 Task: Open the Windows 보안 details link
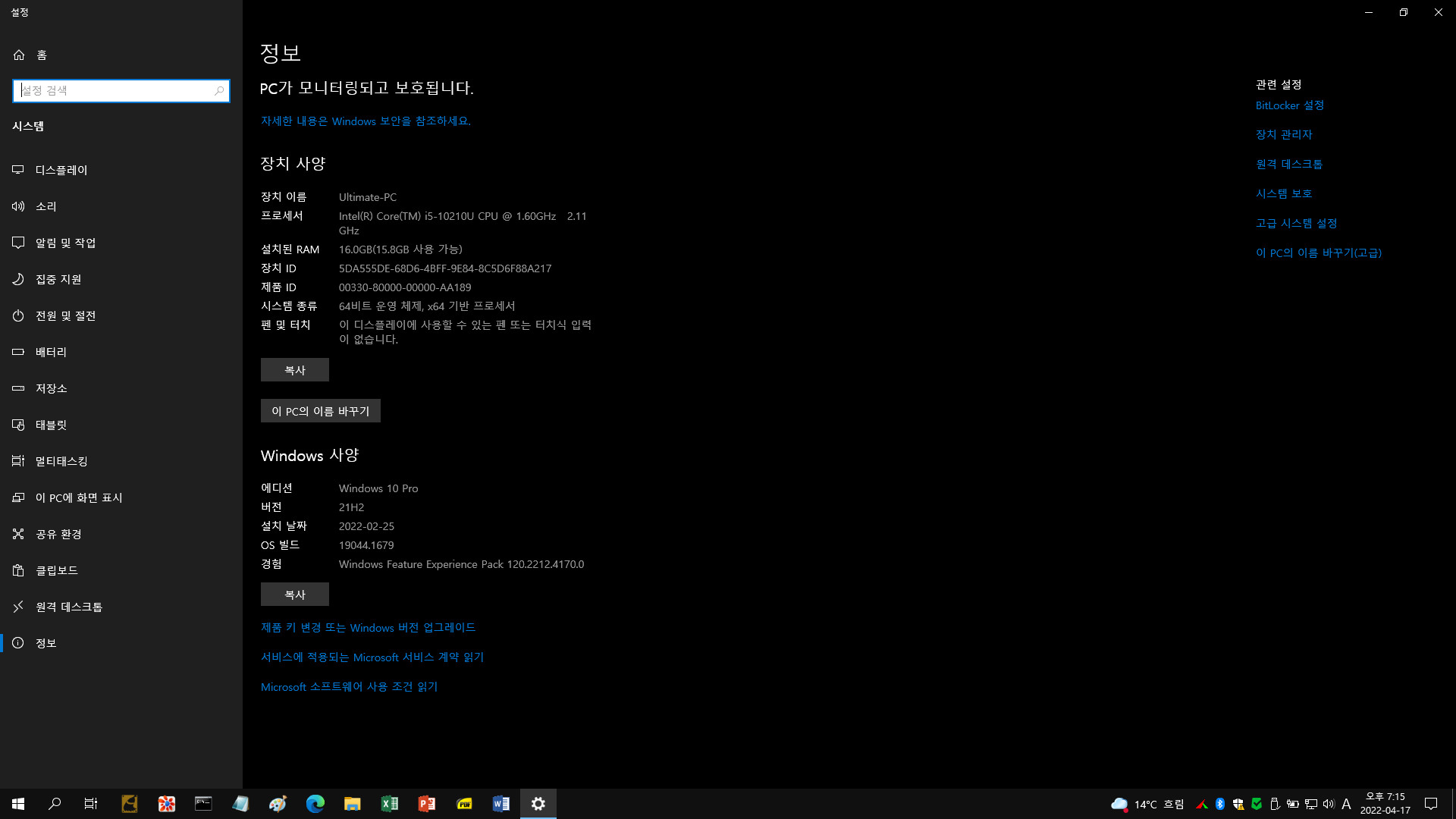pos(366,121)
